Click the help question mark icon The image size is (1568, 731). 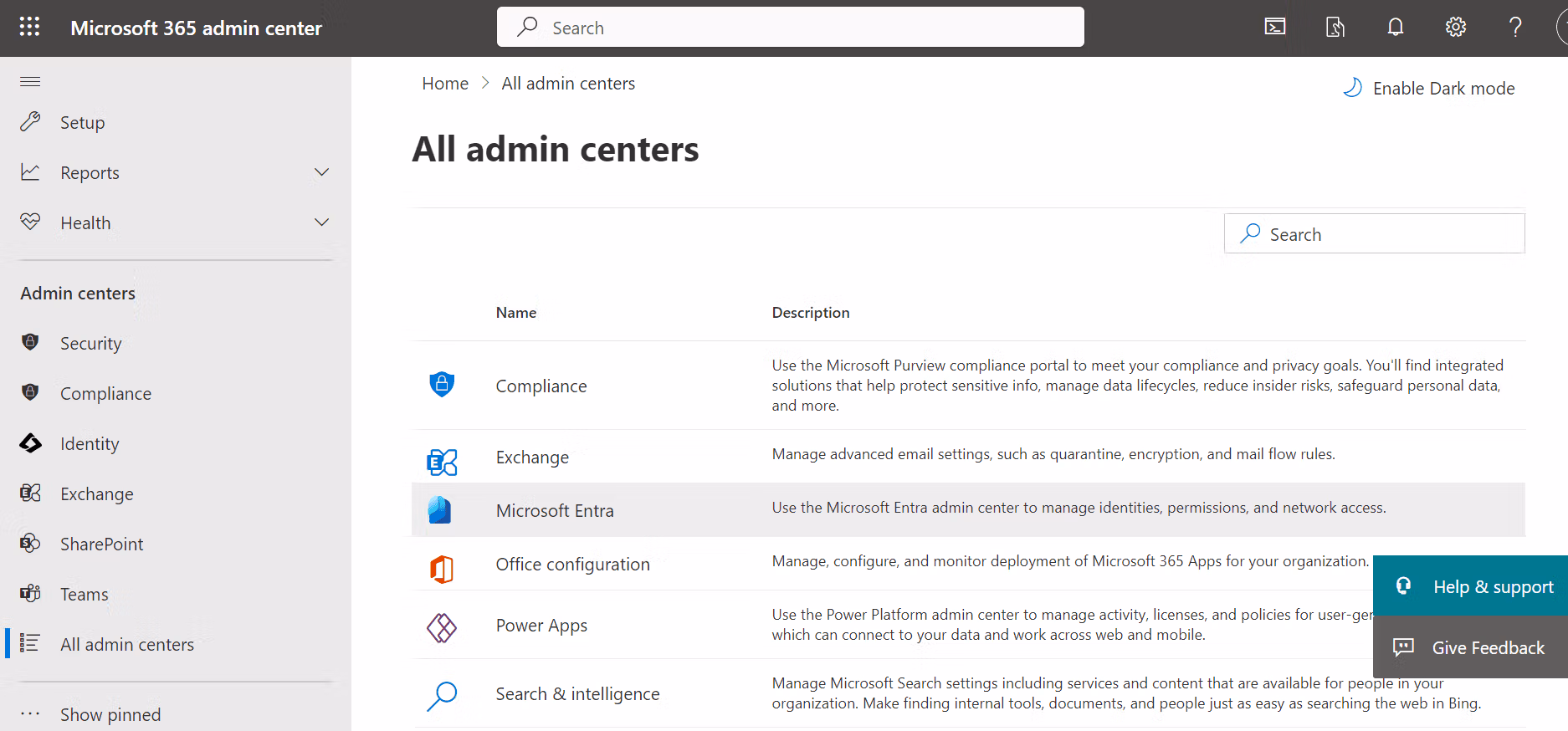1514,27
